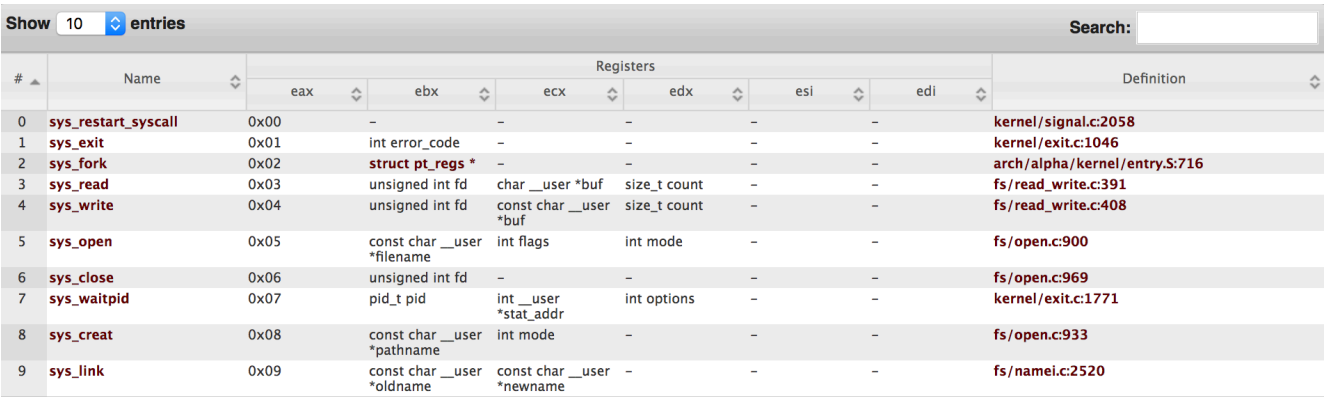1331x397 pixels.
Task: Open the sys_creat syscall link
Action: (81, 335)
